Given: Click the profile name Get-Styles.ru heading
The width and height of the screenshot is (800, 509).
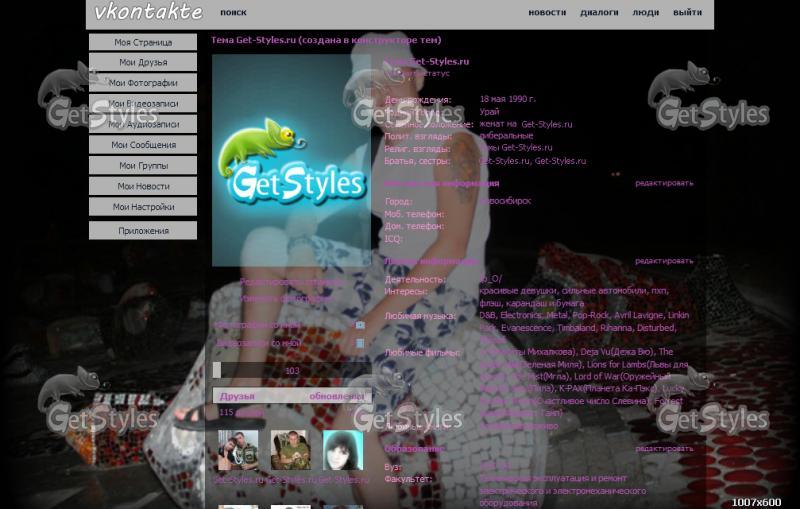Looking at the screenshot, I should click(x=427, y=62).
